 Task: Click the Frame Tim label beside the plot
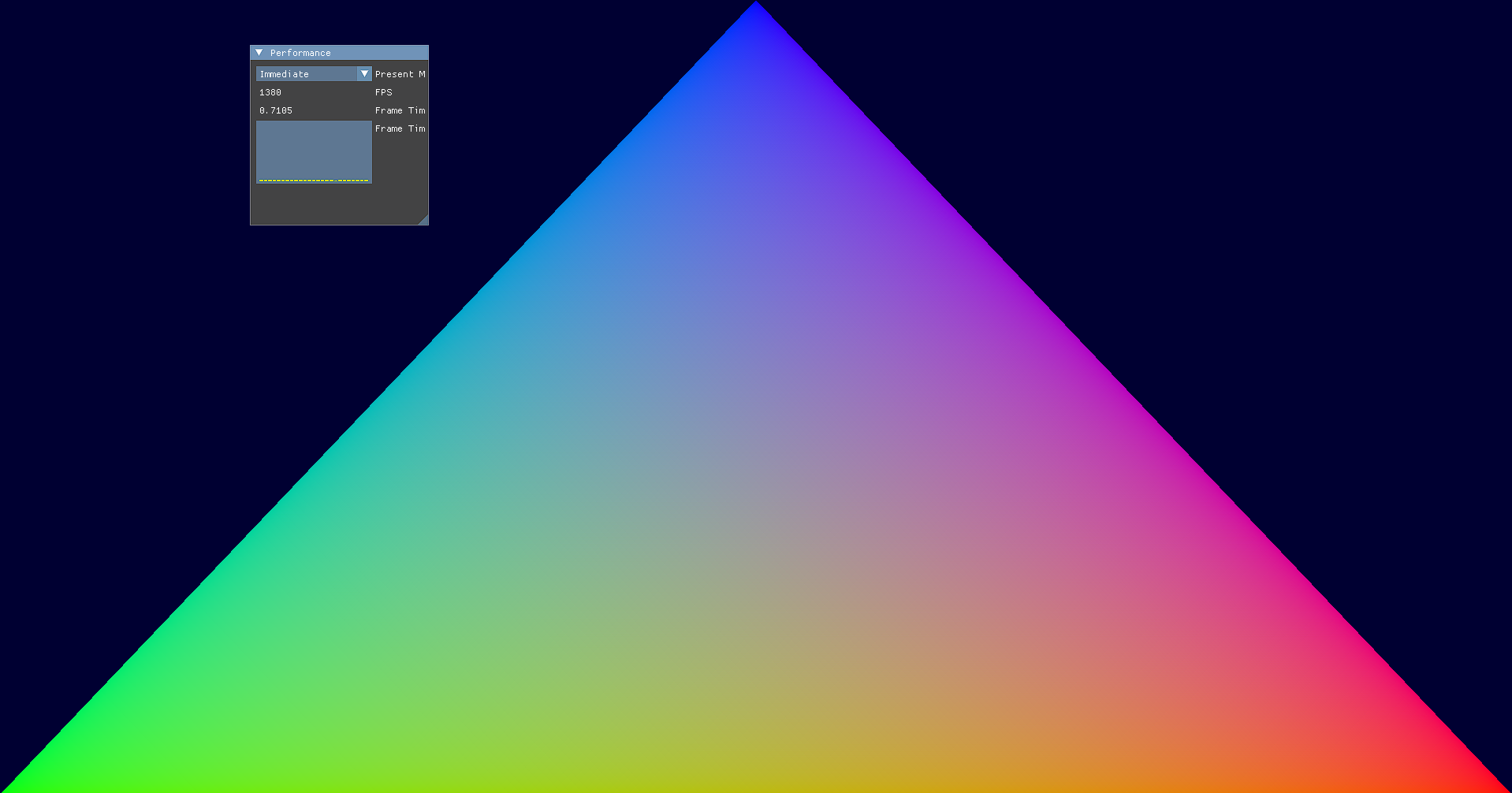pyautogui.click(x=400, y=128)
